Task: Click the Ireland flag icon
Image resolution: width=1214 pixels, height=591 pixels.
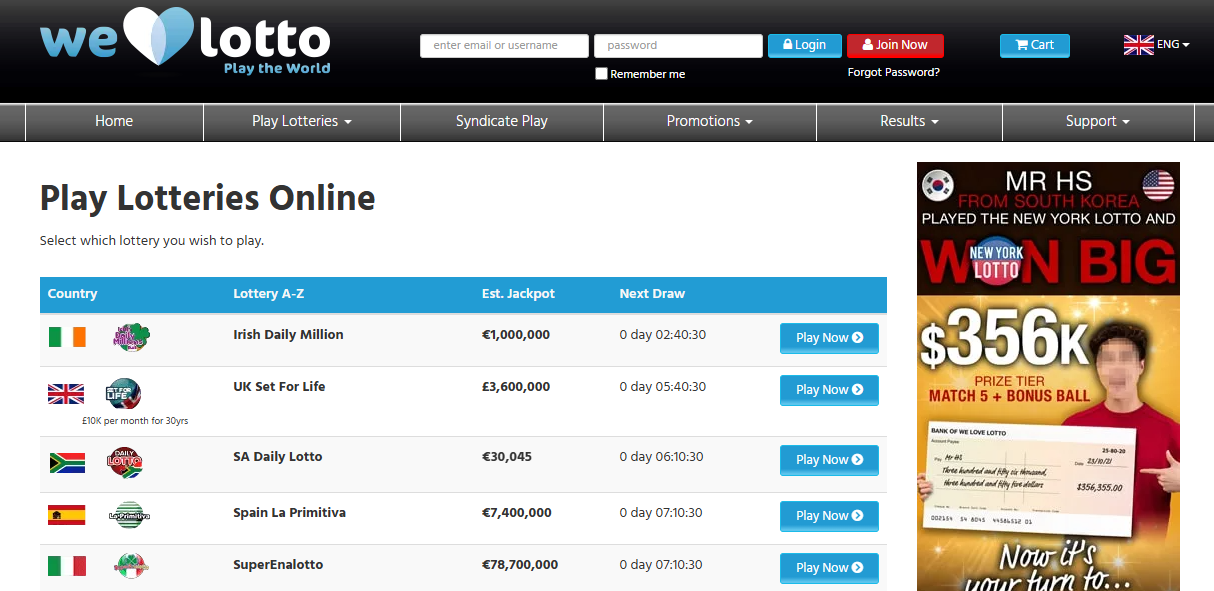Action: 67,337
